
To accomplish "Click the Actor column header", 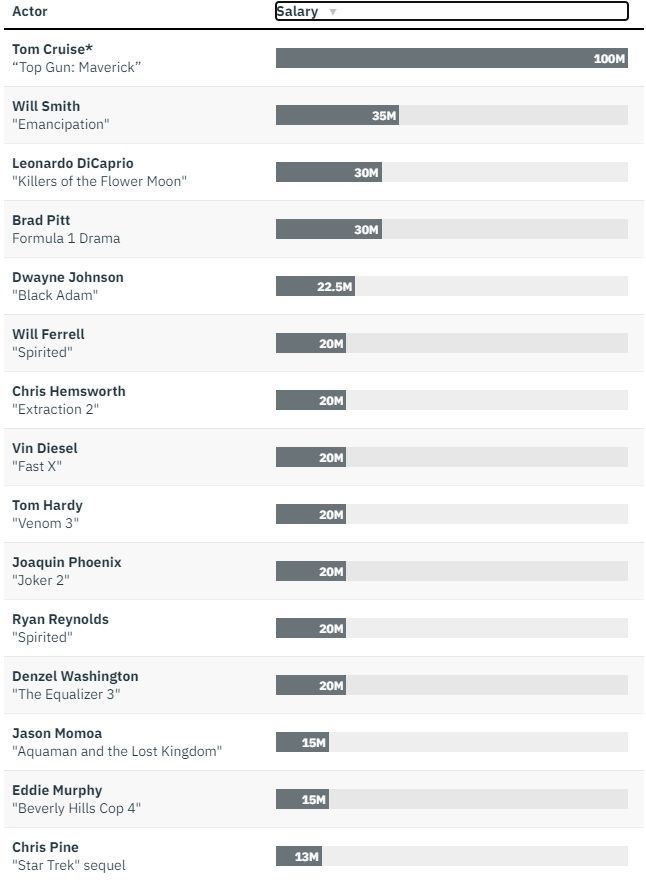I will pyautogui.click(x=30, y=11).
